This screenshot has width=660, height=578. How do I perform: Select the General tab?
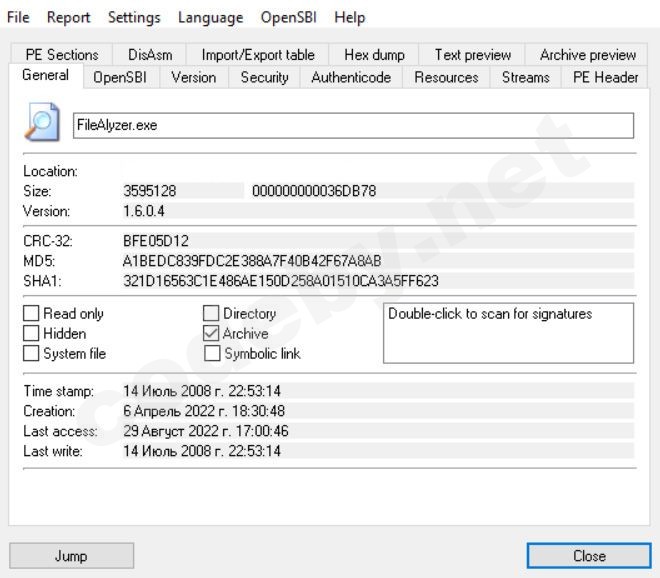point(45,75)
